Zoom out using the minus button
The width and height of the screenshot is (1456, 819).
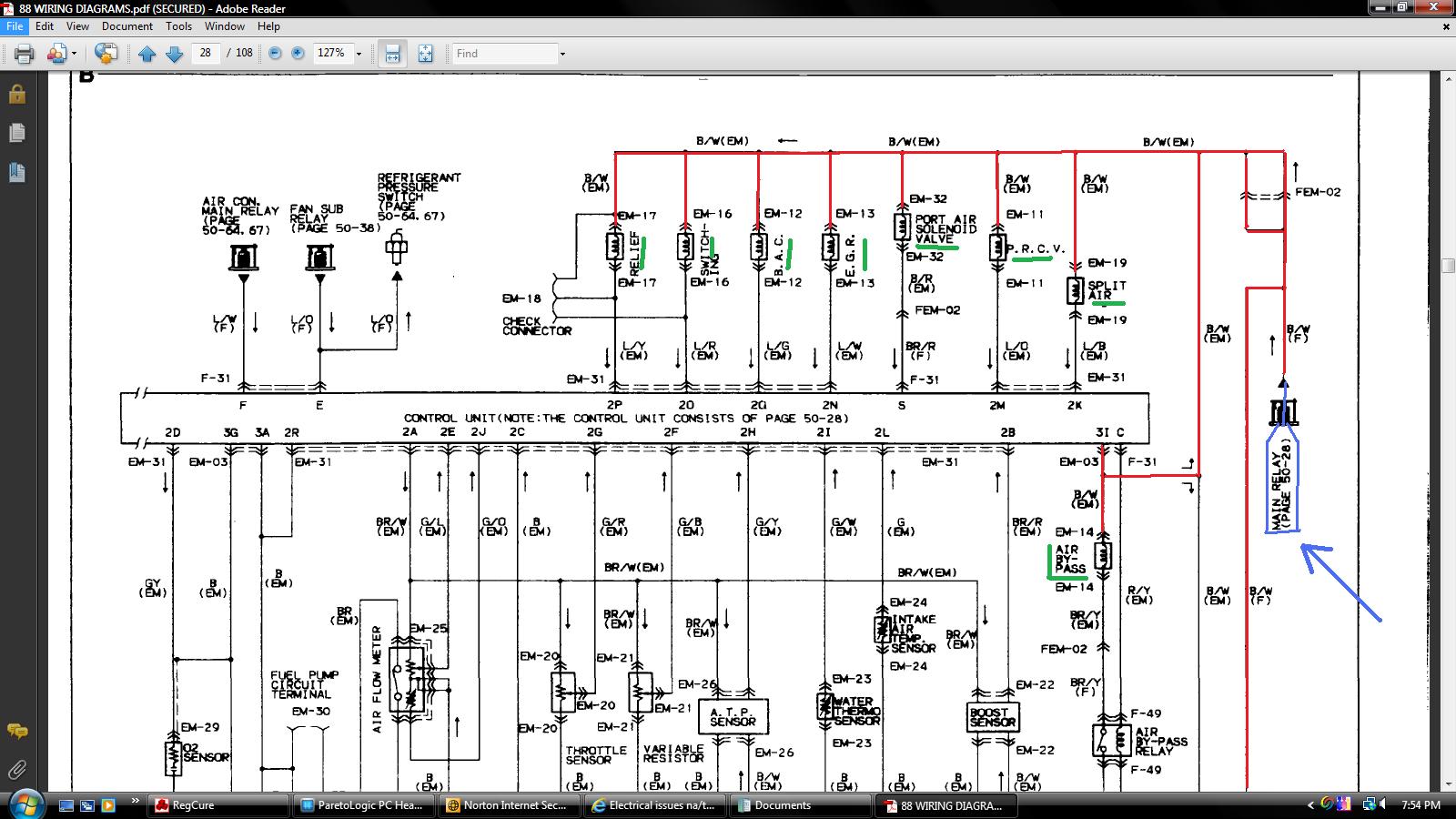(275, 54)
